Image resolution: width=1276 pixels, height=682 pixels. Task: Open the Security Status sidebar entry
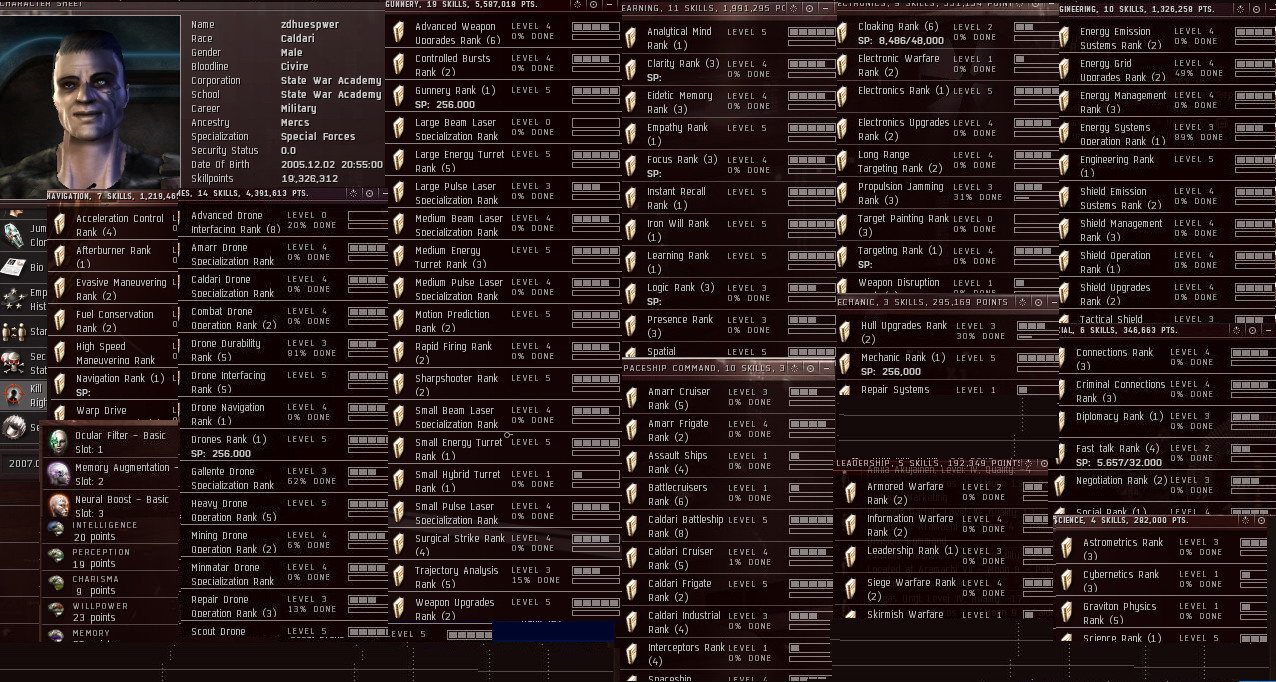pos(23,363)
